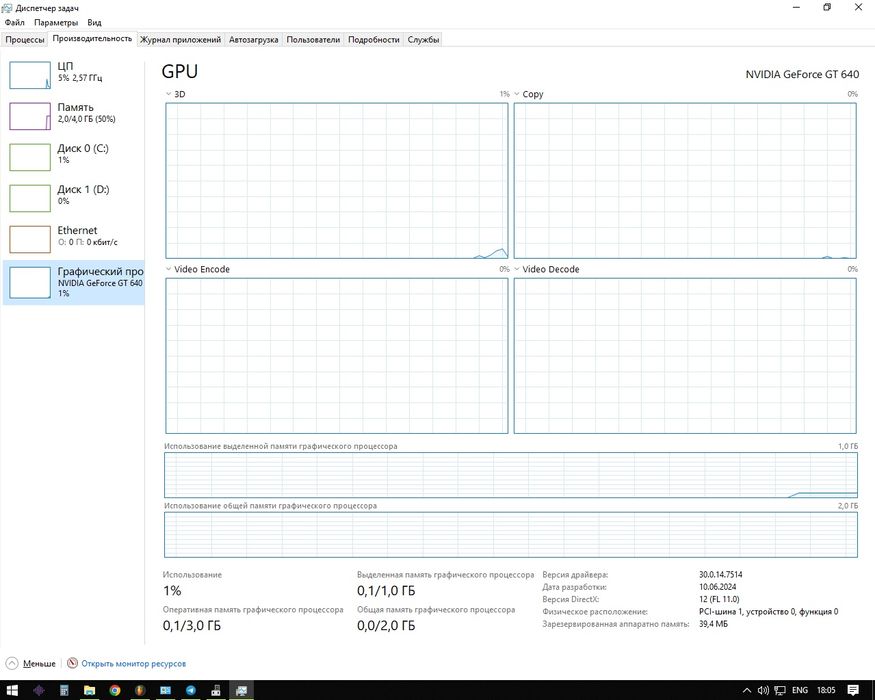Switch to the Подробности tab
This screenshot has height=700, width=875.
374,40
